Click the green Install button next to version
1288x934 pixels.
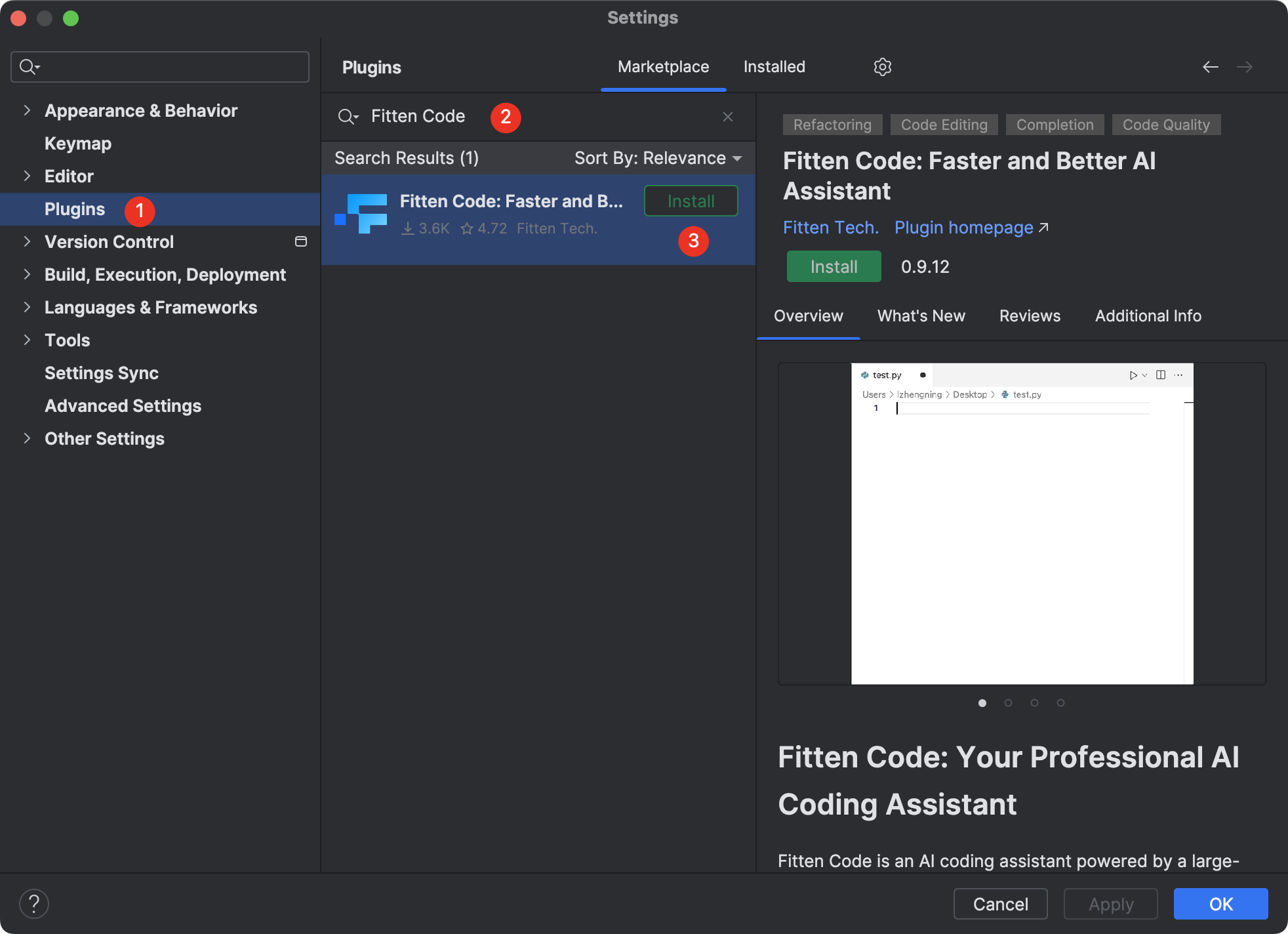tap(834, 266)
